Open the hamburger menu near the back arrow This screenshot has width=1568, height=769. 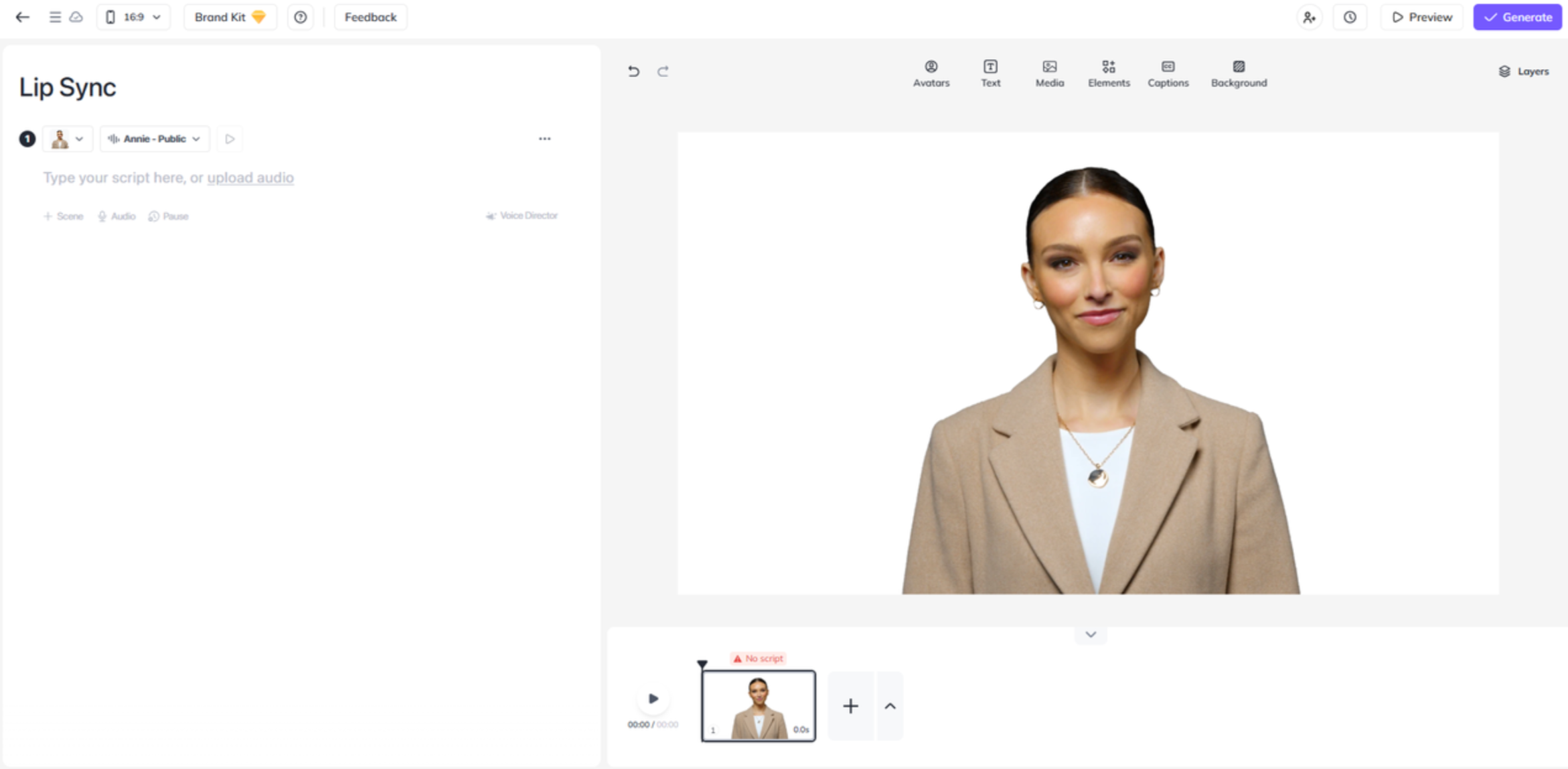pos(55,17)
